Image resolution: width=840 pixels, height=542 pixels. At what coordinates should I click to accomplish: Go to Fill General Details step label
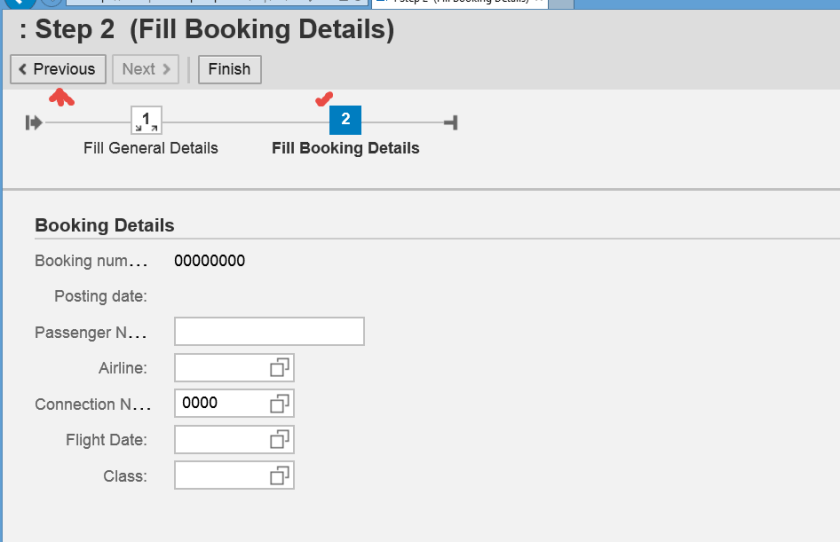pos(150,148)
